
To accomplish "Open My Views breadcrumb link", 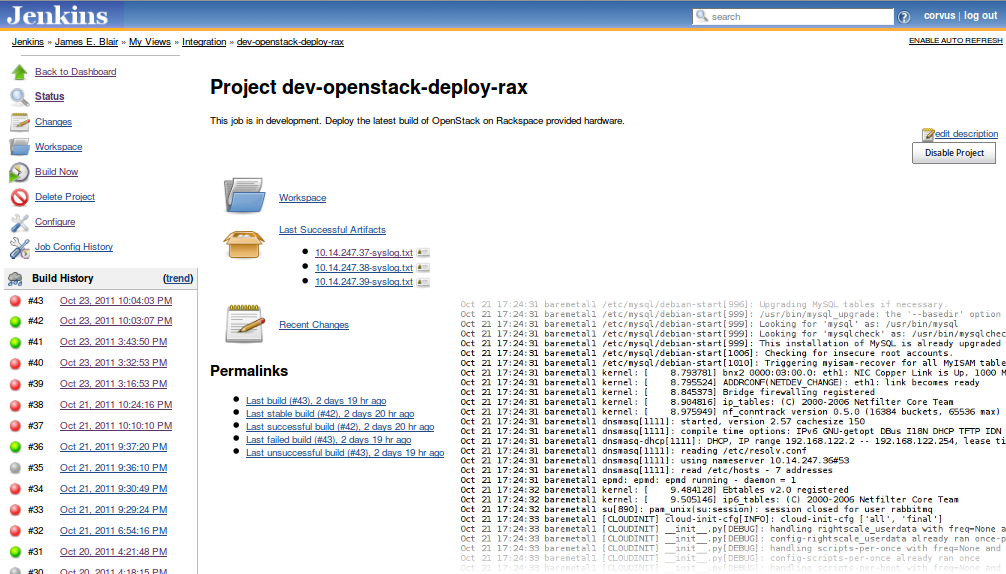I will [x=149, y=42].
